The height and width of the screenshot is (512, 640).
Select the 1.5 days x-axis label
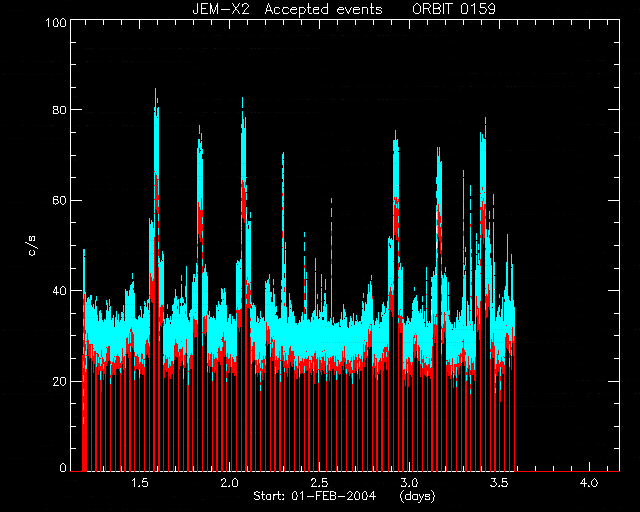point(140,483)
